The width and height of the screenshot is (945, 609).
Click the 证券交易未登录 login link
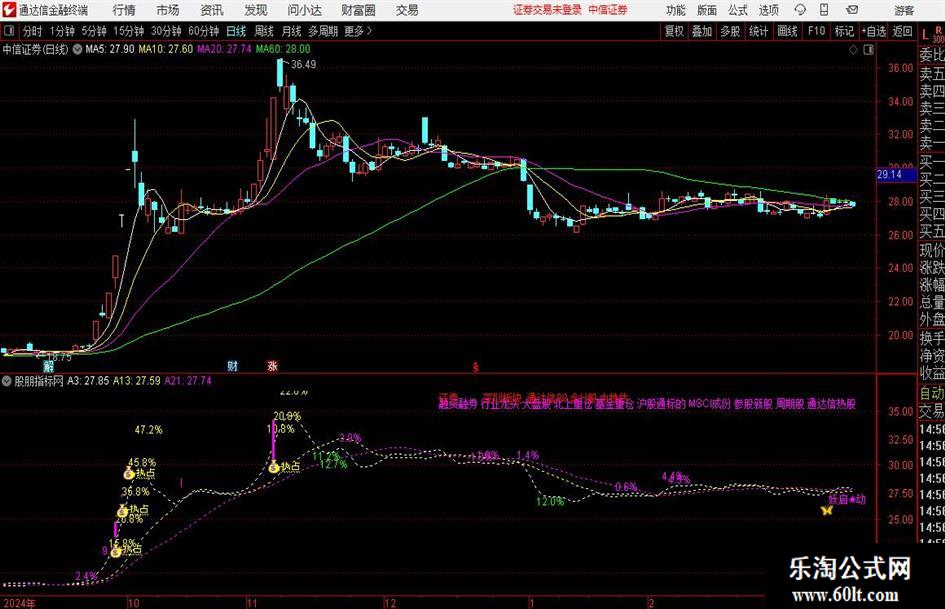pos(547,10)
